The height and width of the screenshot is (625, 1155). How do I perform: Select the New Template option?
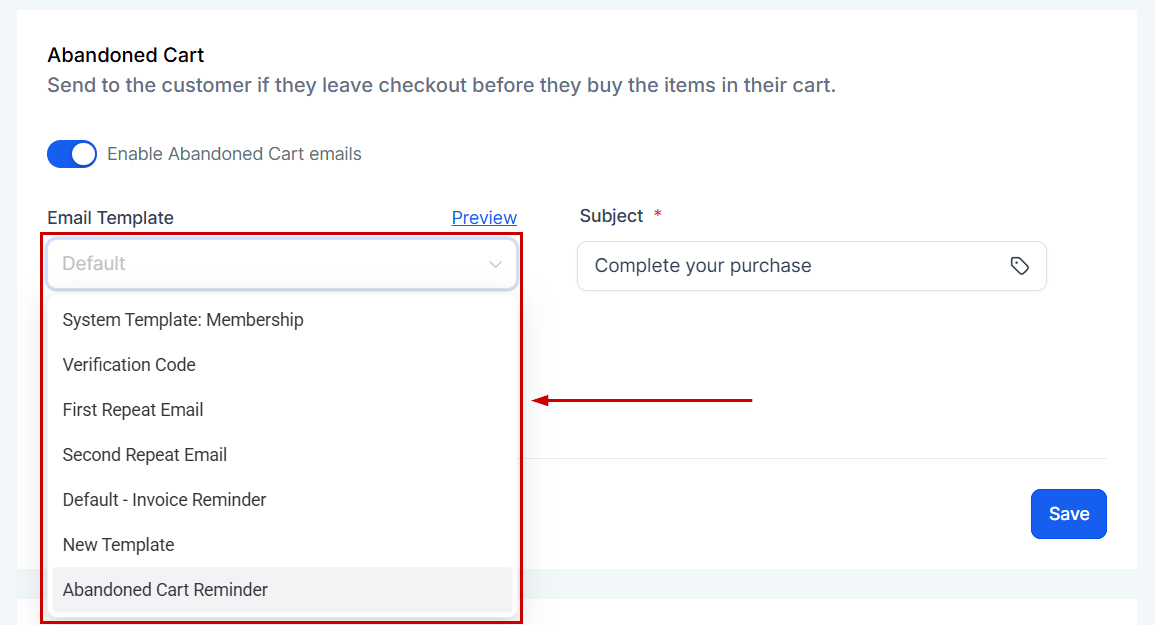tap(118, 545)
